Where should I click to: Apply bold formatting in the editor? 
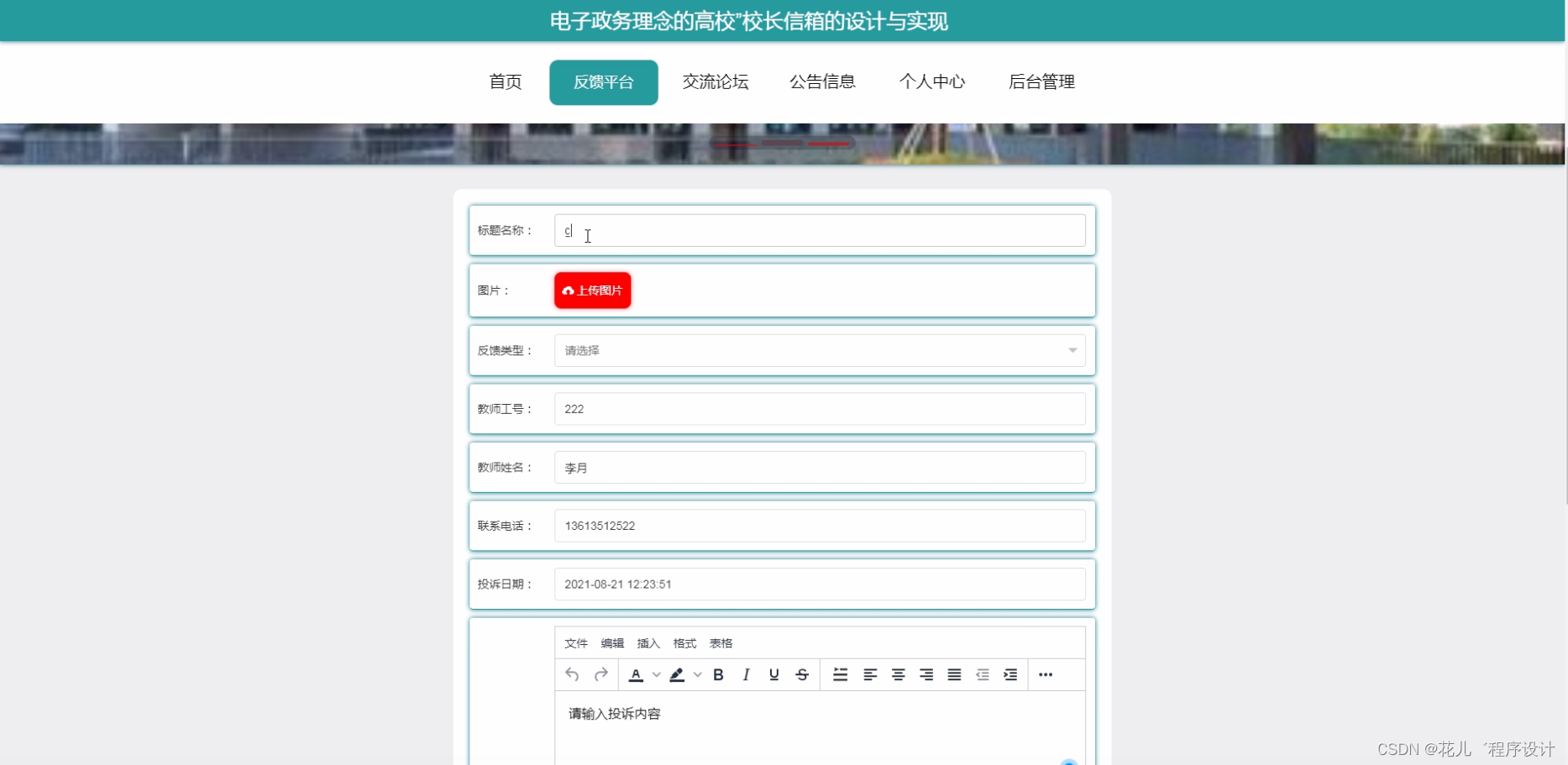tap(718, 674)
